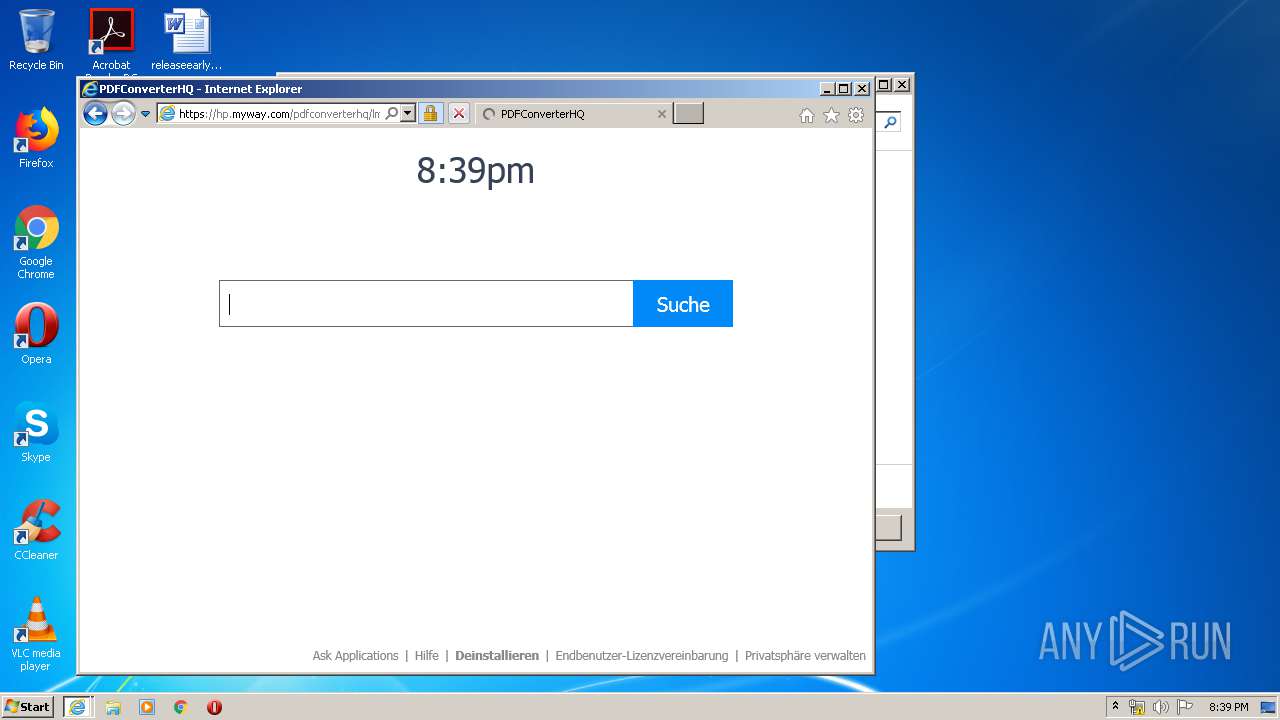Click the blue Suche button
Image resolution: width=1280 pixels, height=720 pixels.
tap(683, 304)
